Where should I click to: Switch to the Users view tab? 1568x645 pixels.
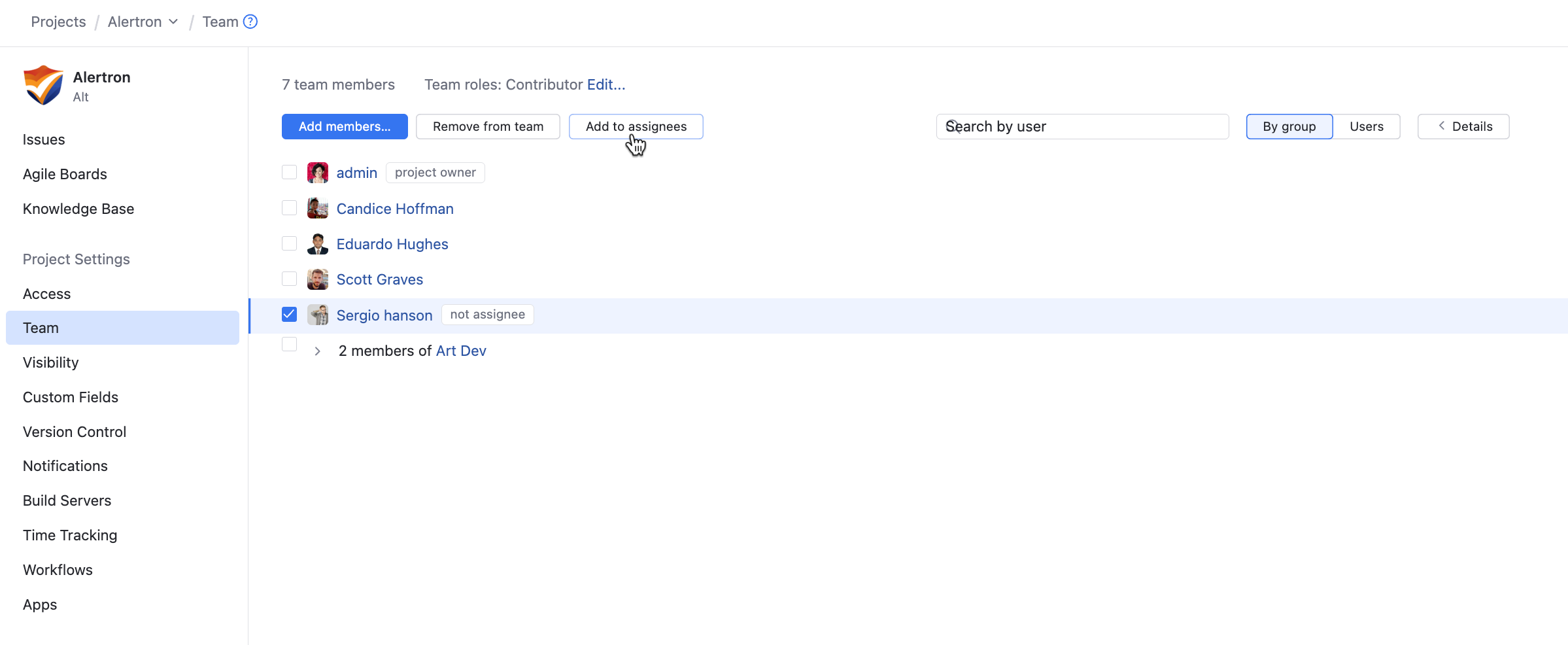[1366, 126]
